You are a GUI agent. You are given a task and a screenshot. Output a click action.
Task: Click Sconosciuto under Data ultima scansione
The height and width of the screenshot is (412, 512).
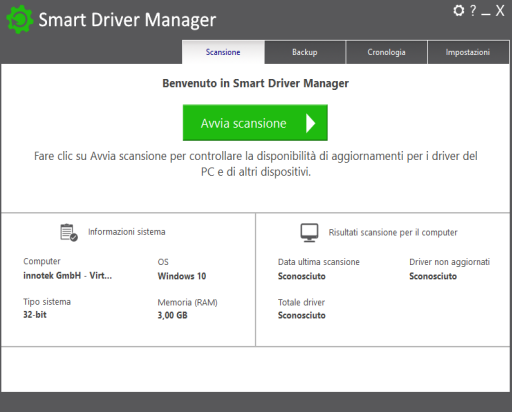(x=302, y=276)
